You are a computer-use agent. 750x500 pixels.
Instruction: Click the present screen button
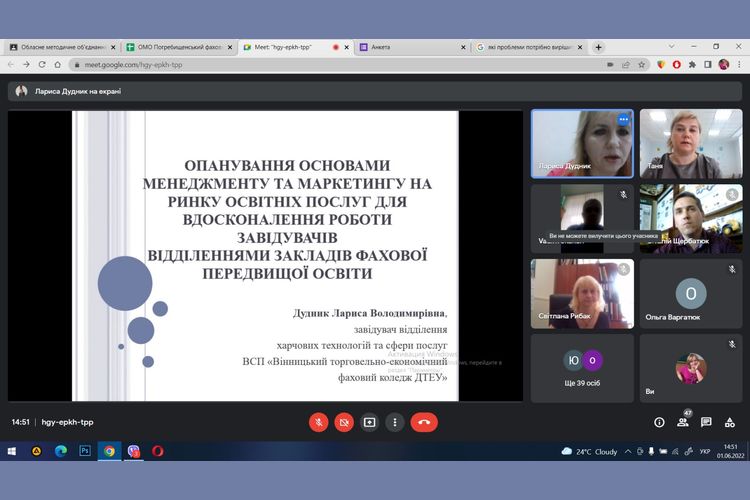370,422
